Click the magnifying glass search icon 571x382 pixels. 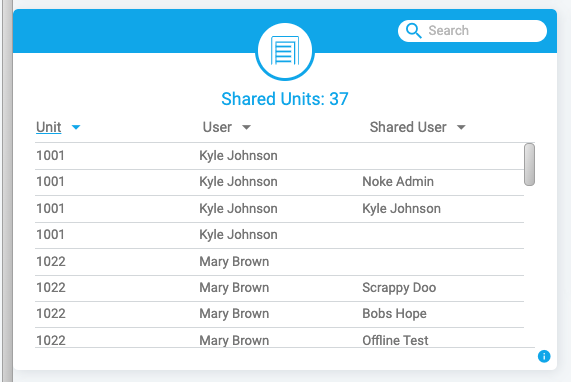pos(414,31)
